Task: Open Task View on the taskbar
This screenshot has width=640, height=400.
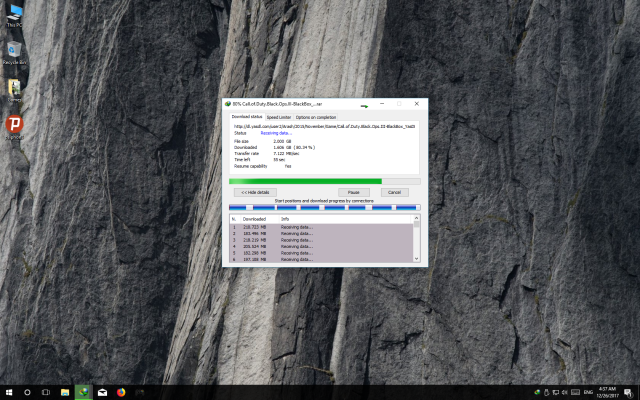Action: coord(46,391)
